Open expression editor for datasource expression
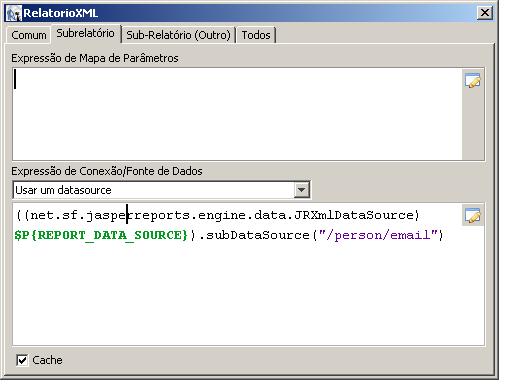Image resolution: width=512 pixels, height=384 pixels. pos(473,215)
